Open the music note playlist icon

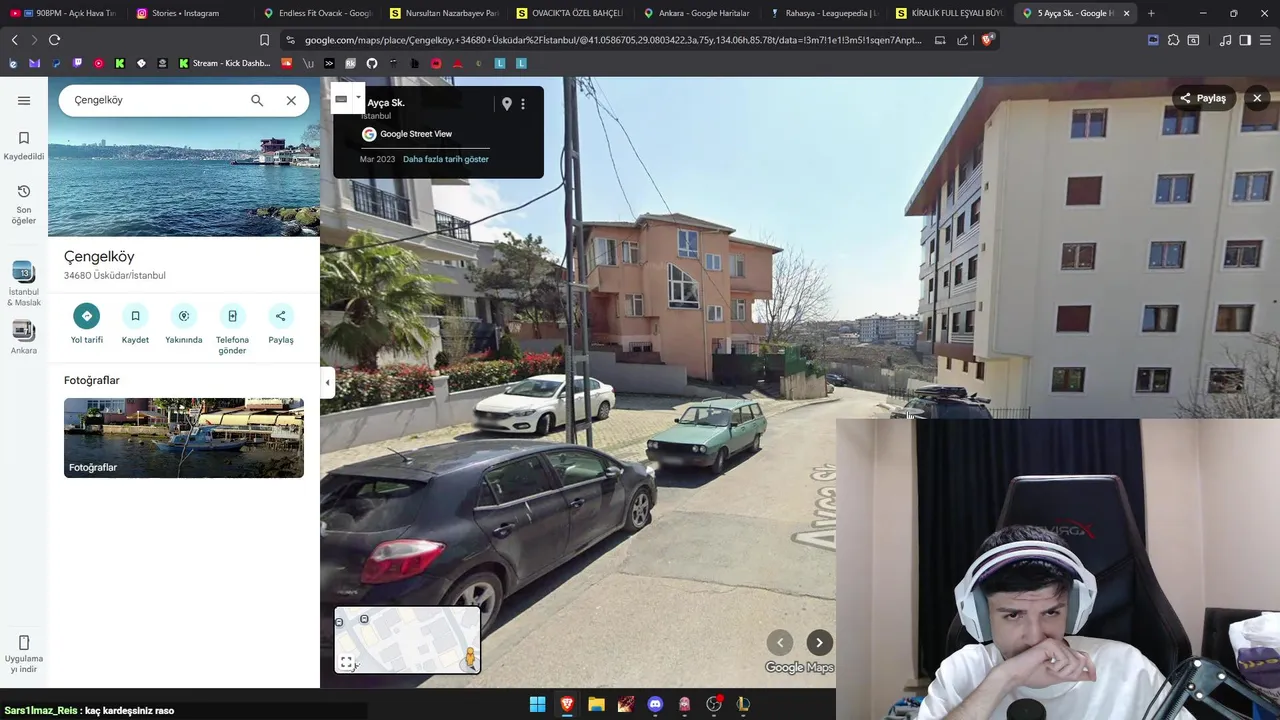[x=1225, y=40]
